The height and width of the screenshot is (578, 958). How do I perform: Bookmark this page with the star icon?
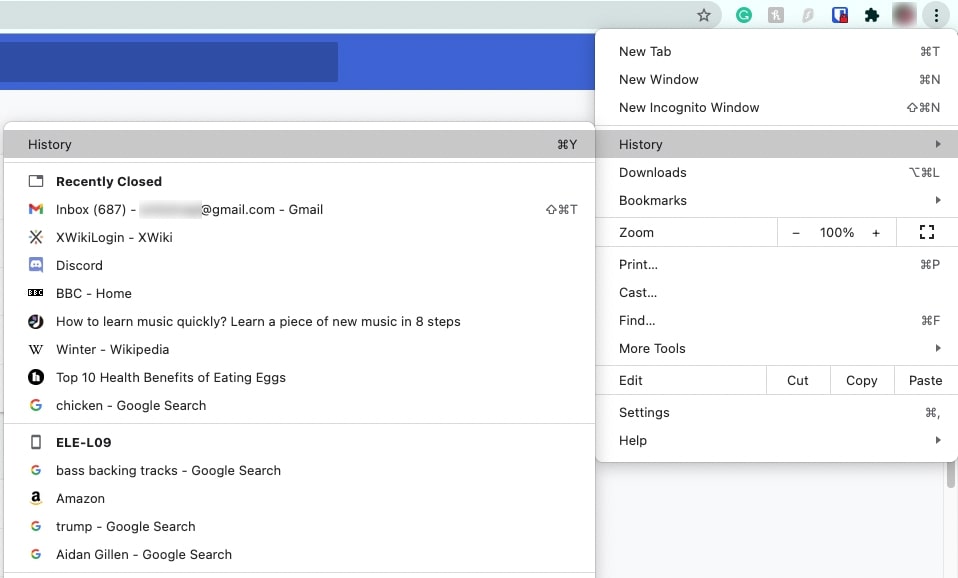pos(704,15)
